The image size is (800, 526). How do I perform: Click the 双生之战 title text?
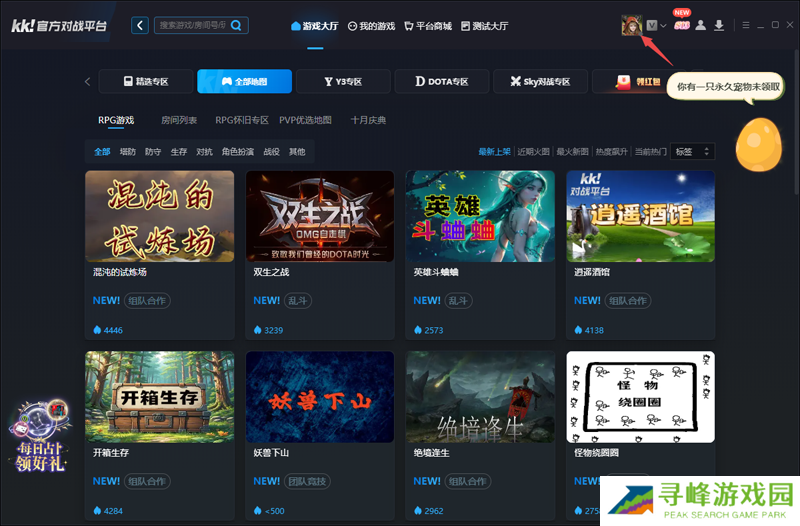(271, 272)
